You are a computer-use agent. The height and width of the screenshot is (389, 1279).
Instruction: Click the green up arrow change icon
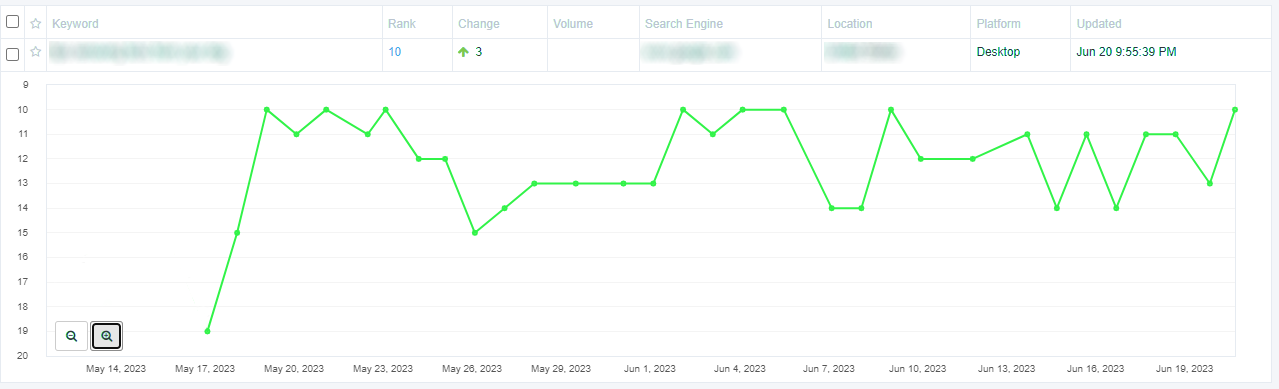[x=463, y=52]
